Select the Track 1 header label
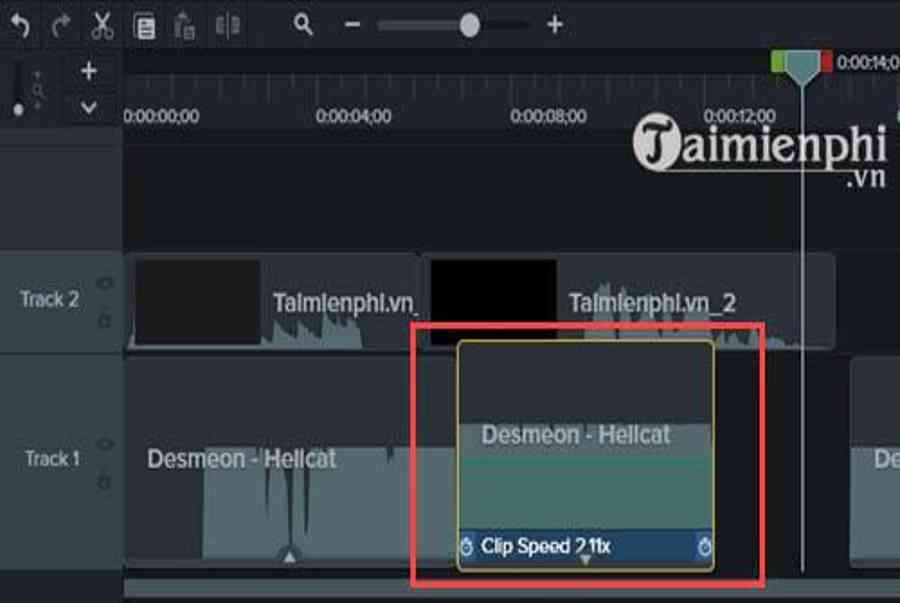Image resolution: width=900 pixels, height=603 pixels. coord(52,459)
